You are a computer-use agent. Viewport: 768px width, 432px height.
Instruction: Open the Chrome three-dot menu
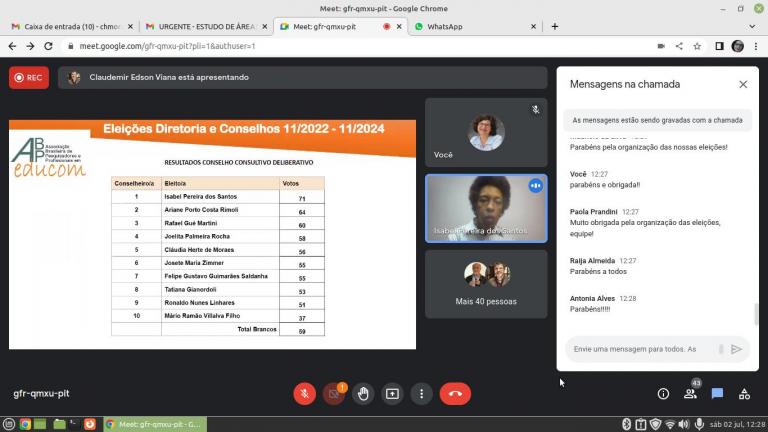756,46
